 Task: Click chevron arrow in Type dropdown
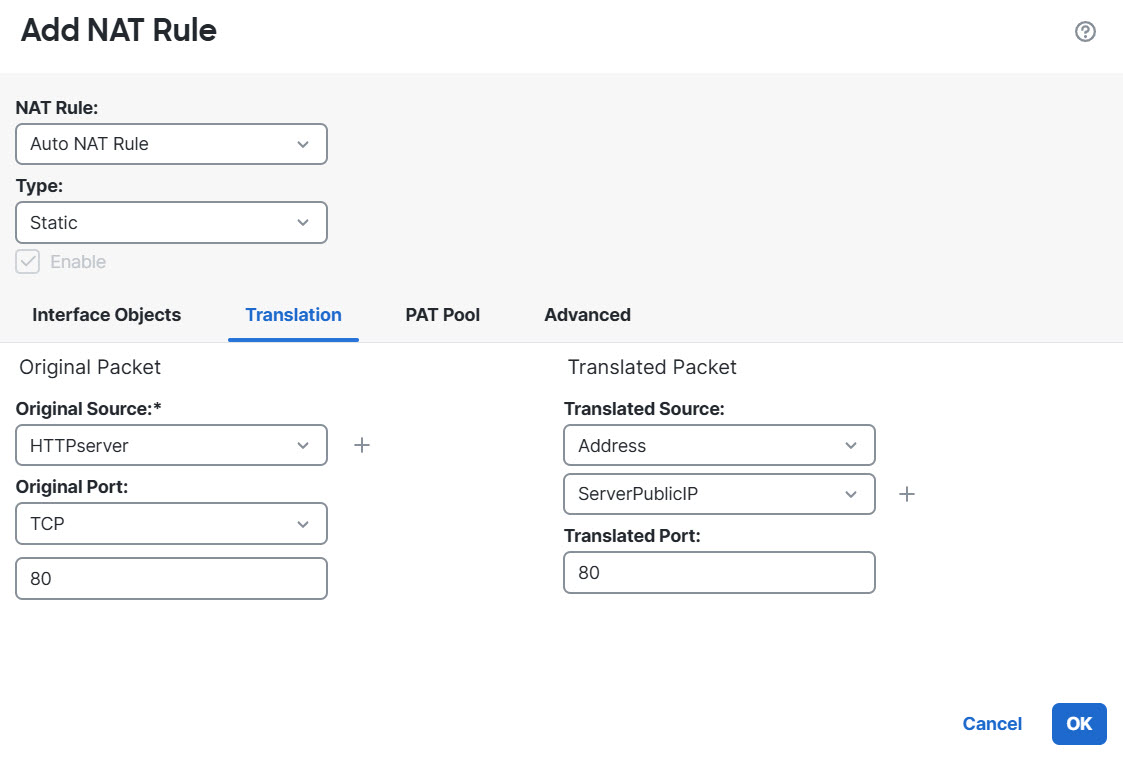303,223
